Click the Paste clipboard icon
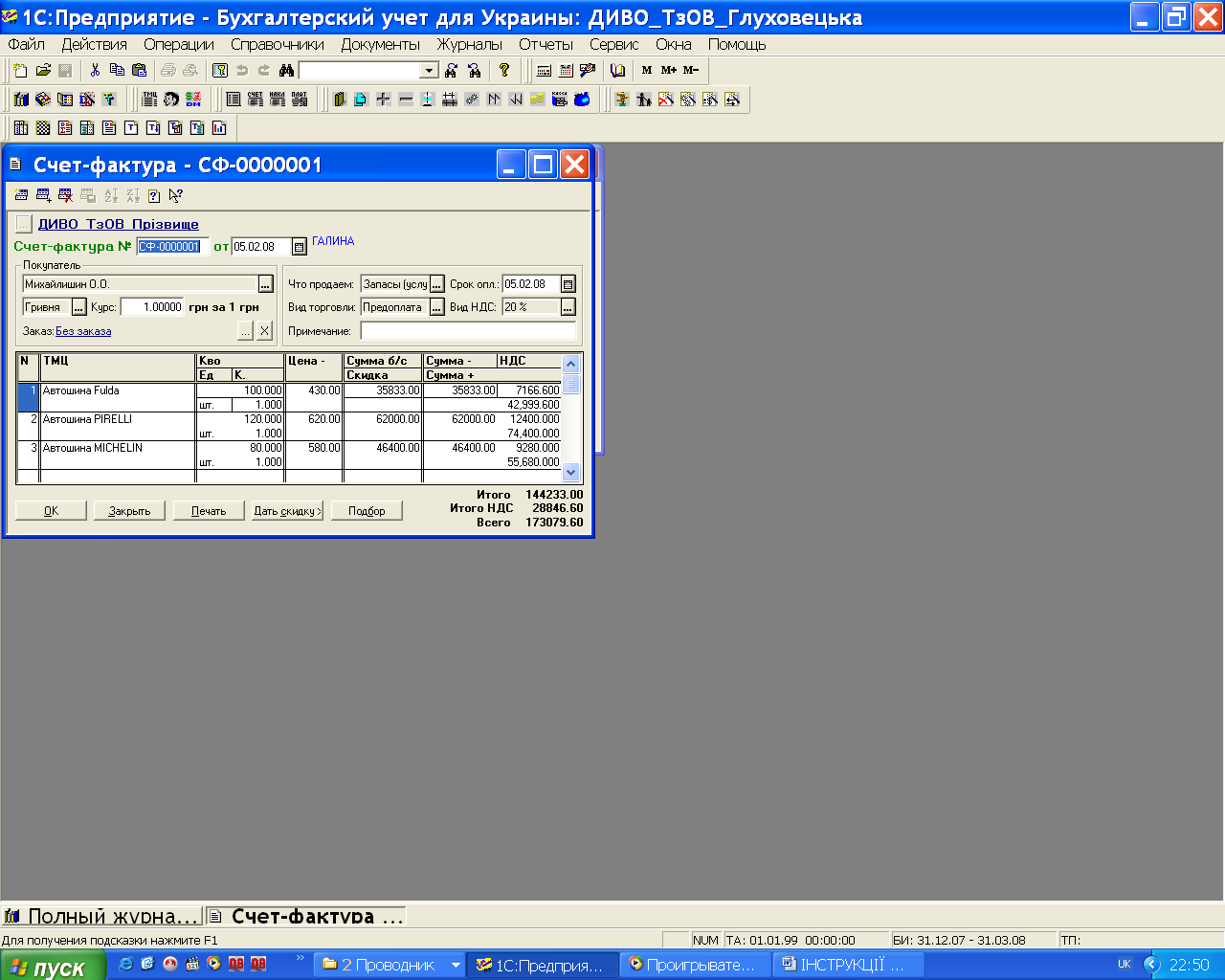The image size is (1225, 980). coord(139,70)
